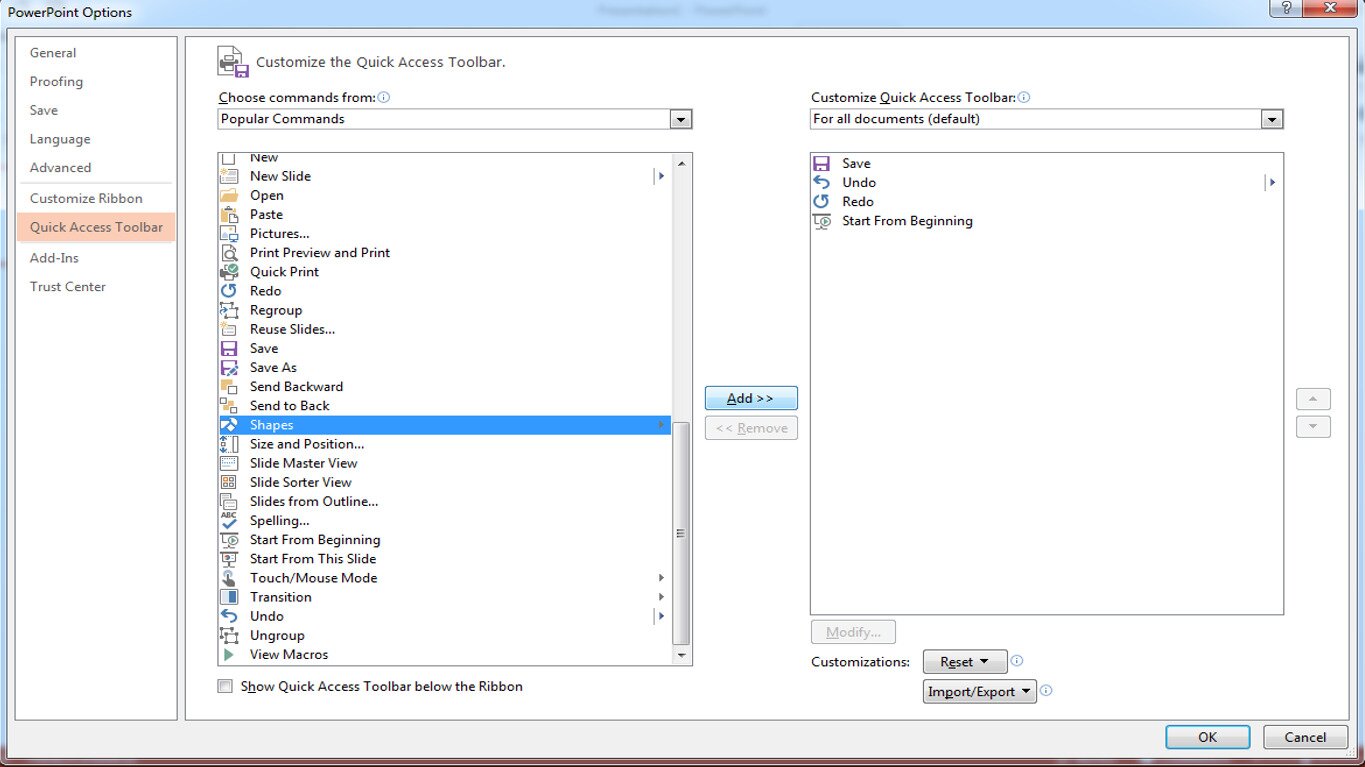
Task: Select Start From Beginning icon in right list
Action: click(x=821, y=221)
